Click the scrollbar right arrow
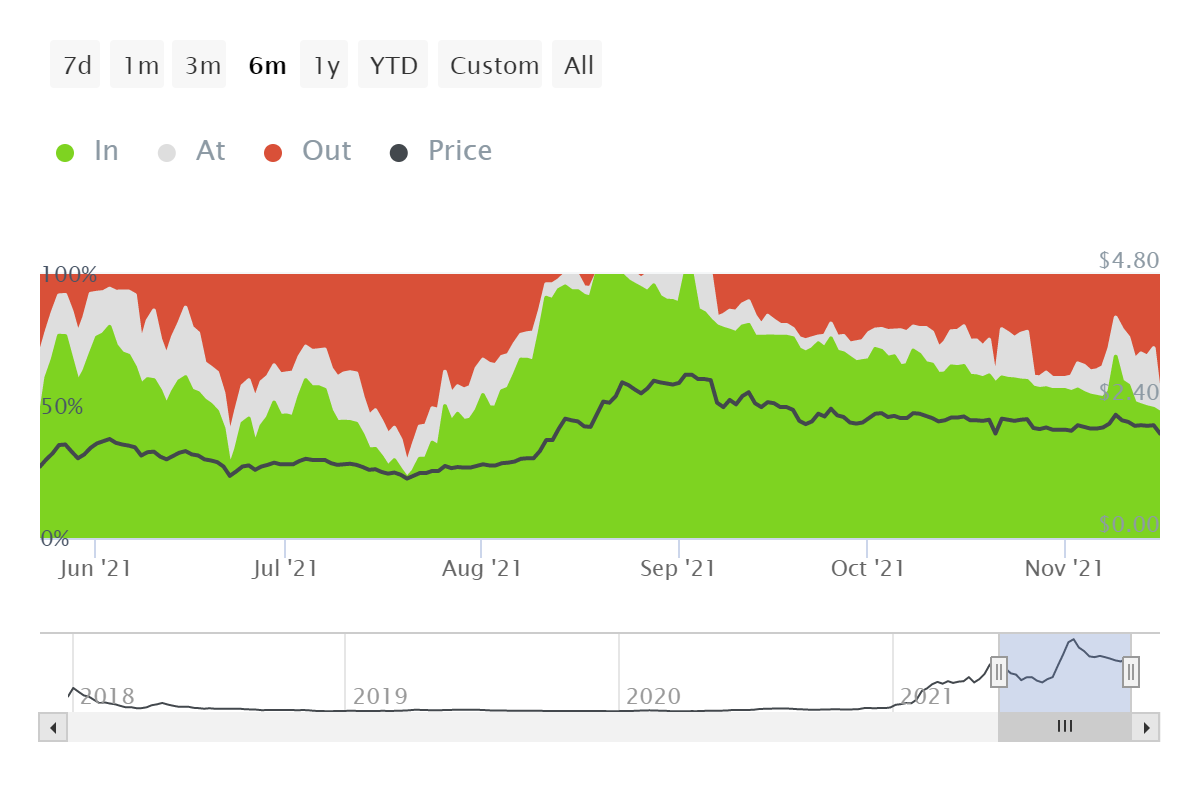Viewport: 1200px width, 800px height. tap(1146, 727)
